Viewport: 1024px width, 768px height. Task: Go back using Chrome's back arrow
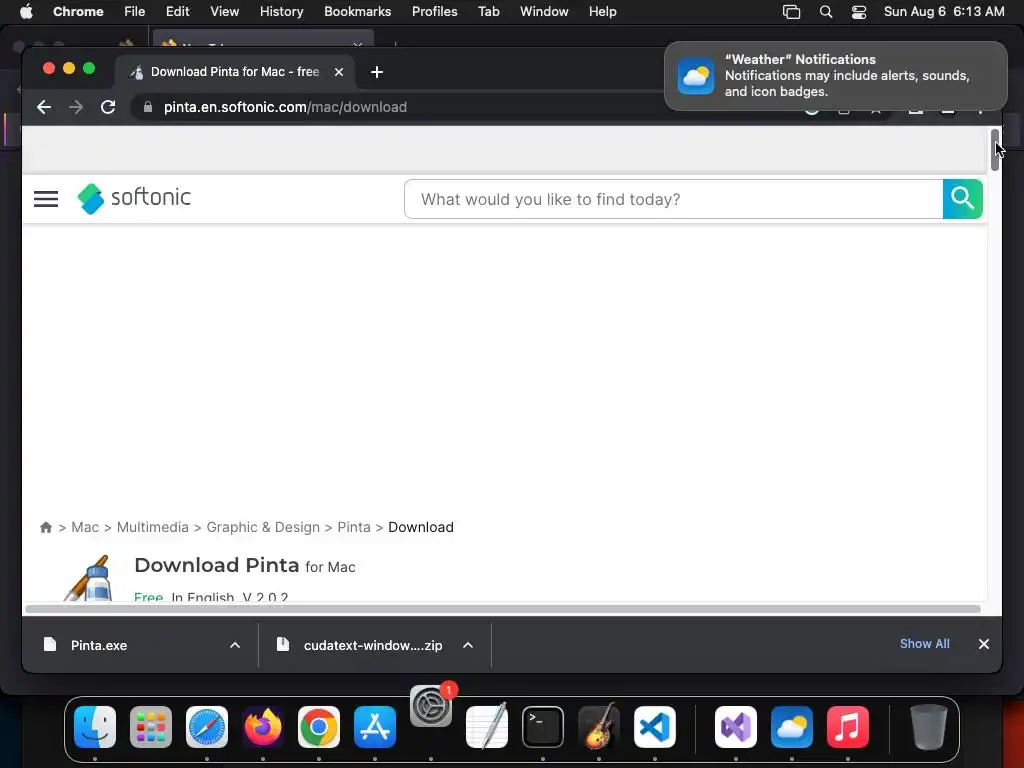coord(44,107)
